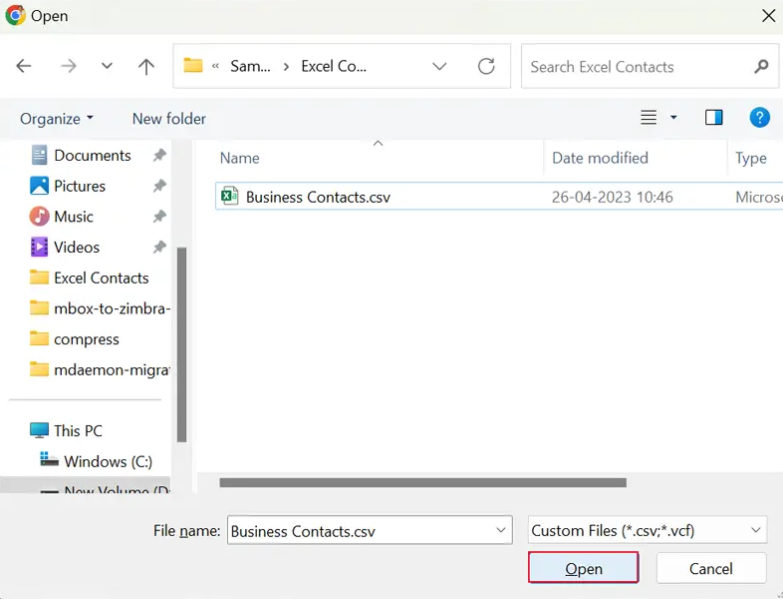Click the search magnifier icon

pos(762,66)
